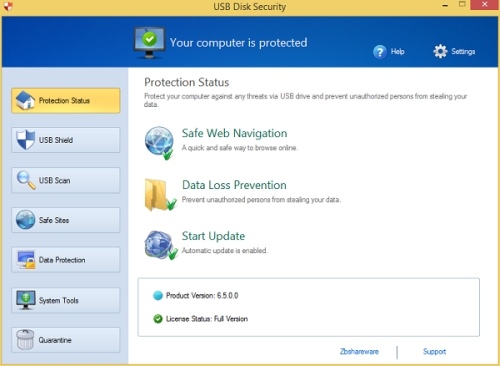Screen dimensions: 500x366
Task: Click the Safe Web Navigation globe icon
Action: tap(159, 142)
